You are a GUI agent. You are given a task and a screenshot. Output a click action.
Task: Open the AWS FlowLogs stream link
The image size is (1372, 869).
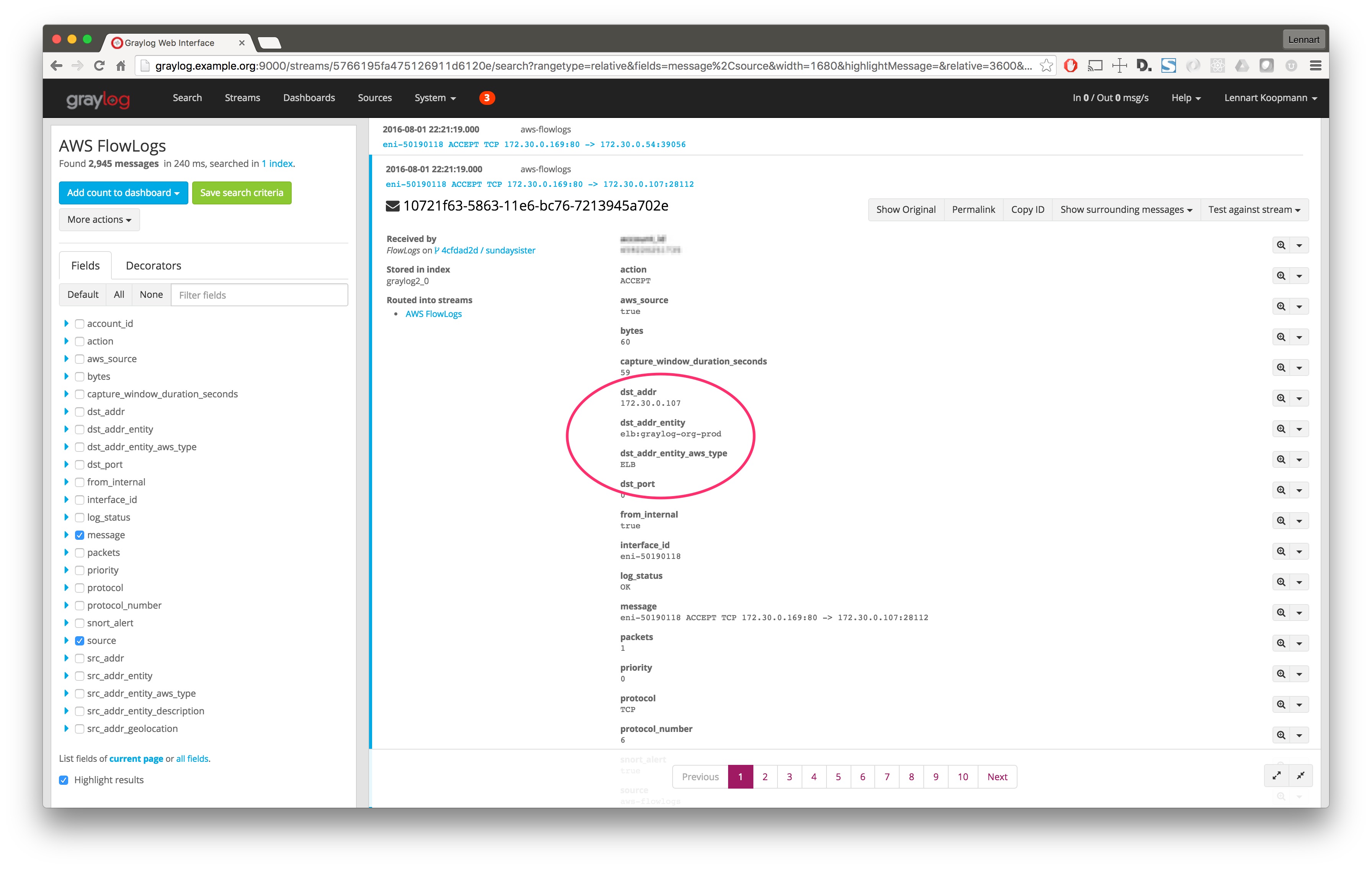click(x=433, y=314)
